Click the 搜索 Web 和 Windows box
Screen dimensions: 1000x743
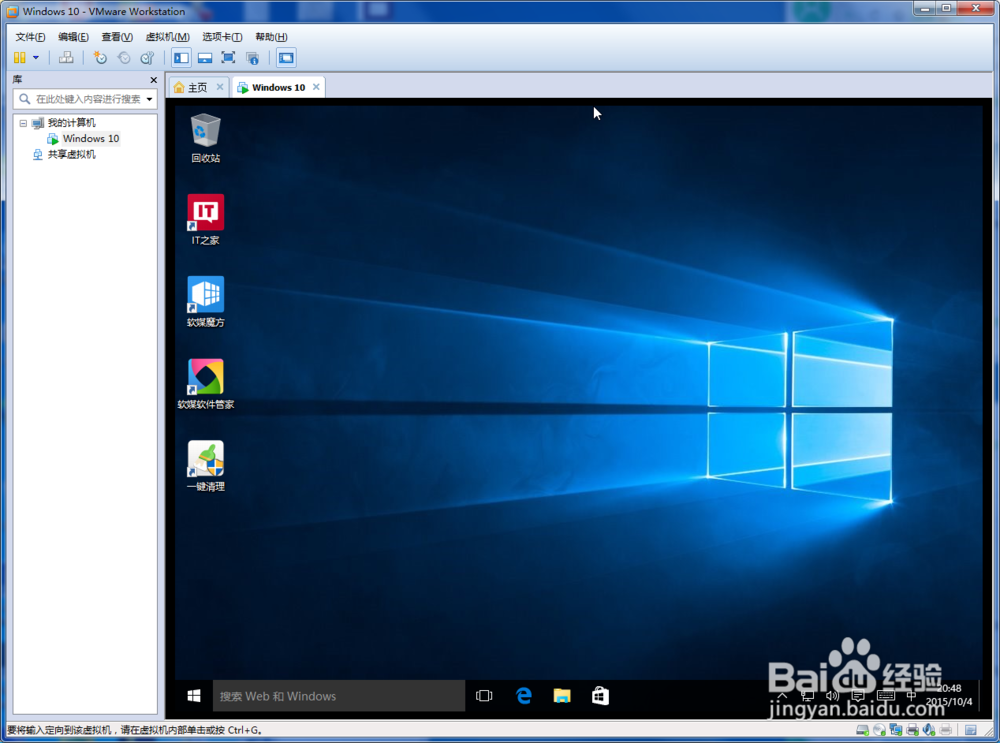pos(339,696)
